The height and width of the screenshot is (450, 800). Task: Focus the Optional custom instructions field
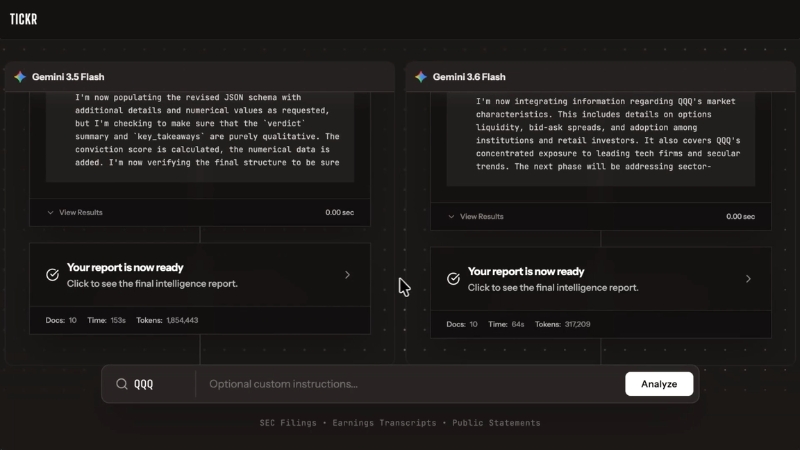point(410,384)
